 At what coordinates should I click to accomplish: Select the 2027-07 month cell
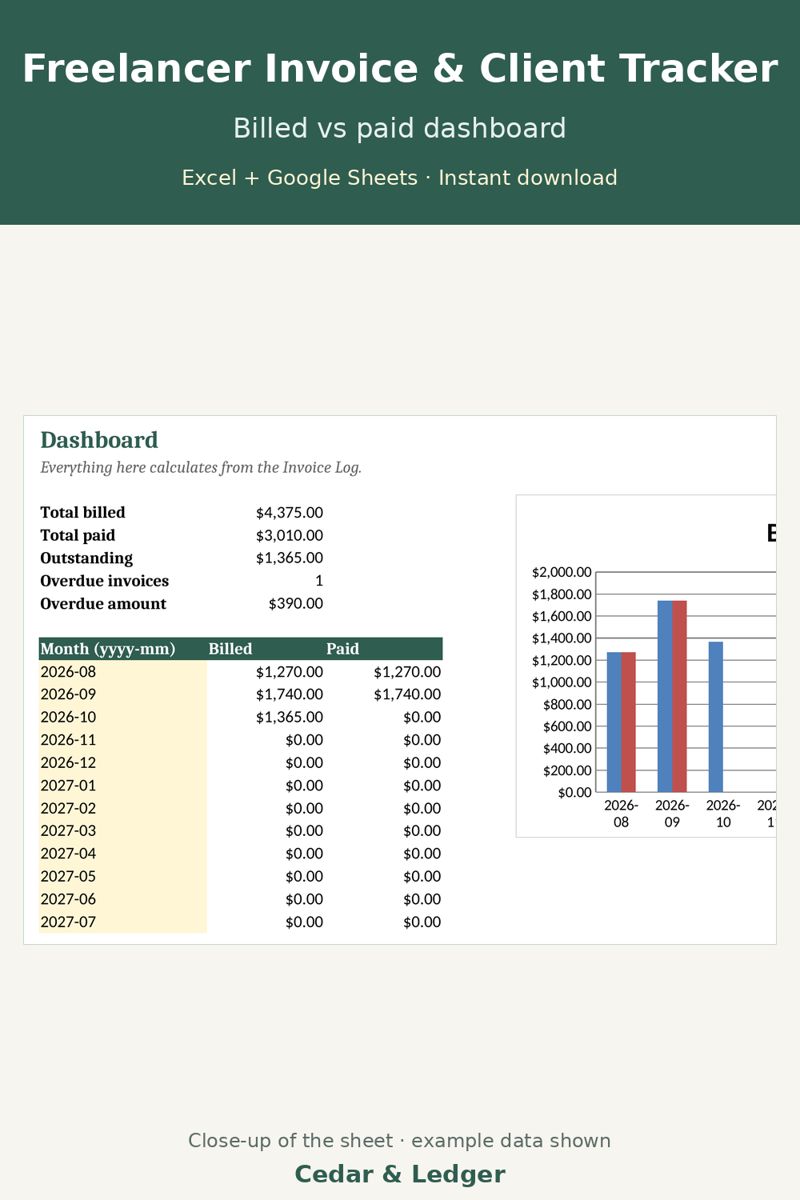[x=123, y=922]
